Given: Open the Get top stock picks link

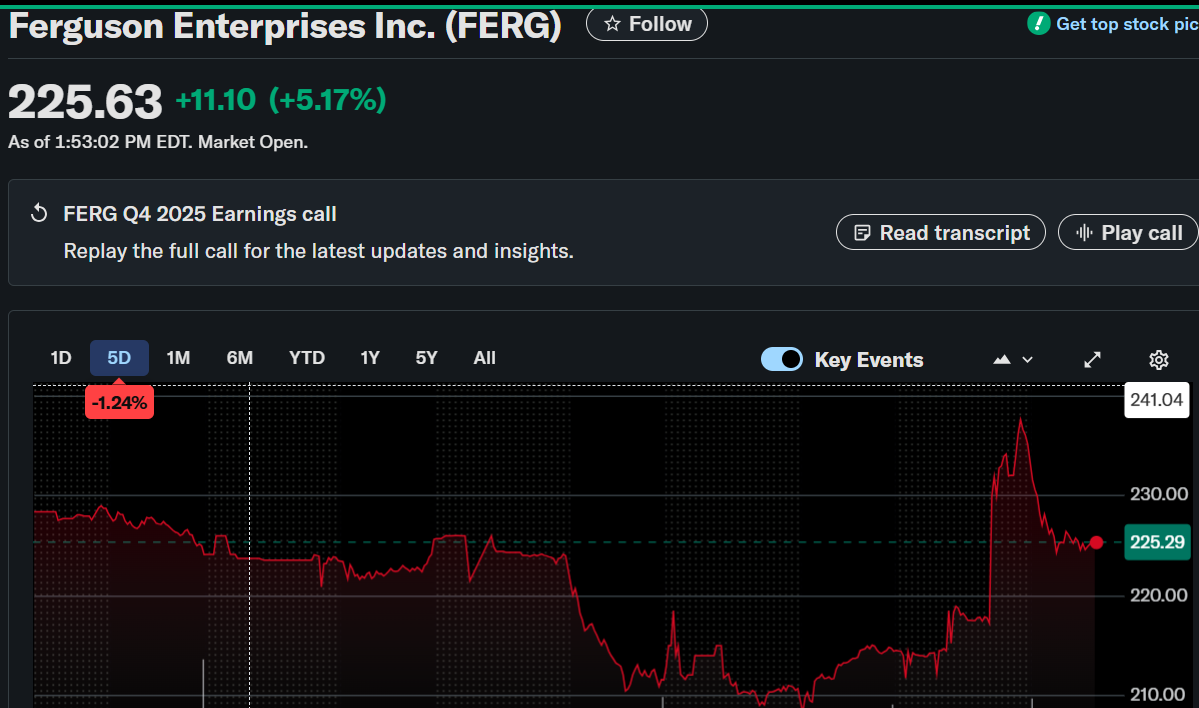Looking at the screenshot, I should 1127,24.
